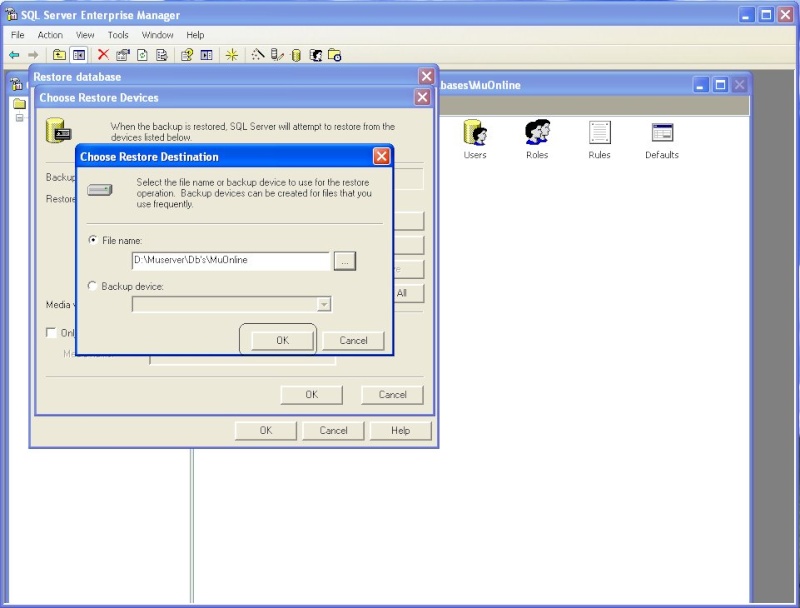Close the Restore database dialog
The width and height of the screenshot is (800, 608).
pyautogui.click(x=426, y=76)
